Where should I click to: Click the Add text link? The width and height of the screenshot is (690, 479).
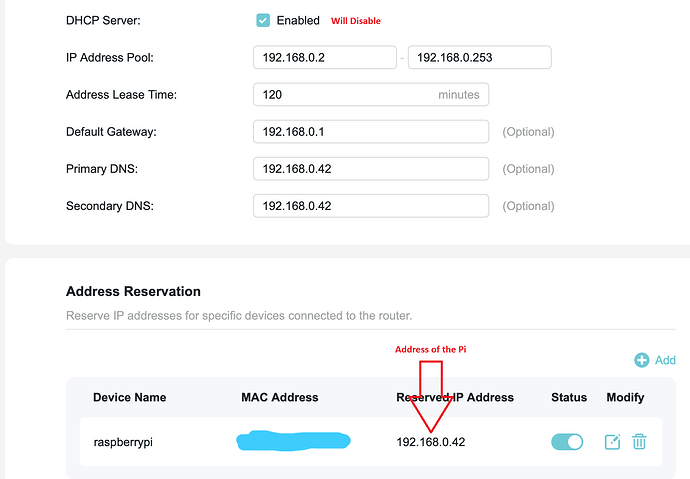pyautogui.click(x=665, y=360)
